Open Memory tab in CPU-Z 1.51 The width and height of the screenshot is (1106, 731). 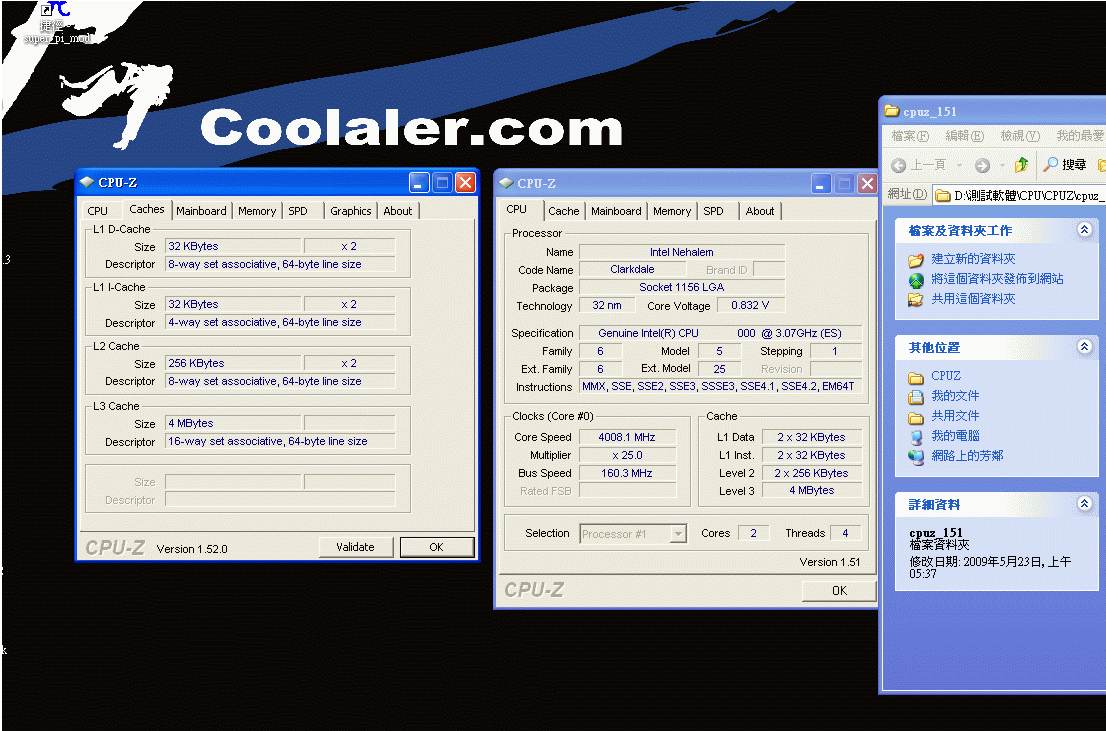click(x=672, y=211)
